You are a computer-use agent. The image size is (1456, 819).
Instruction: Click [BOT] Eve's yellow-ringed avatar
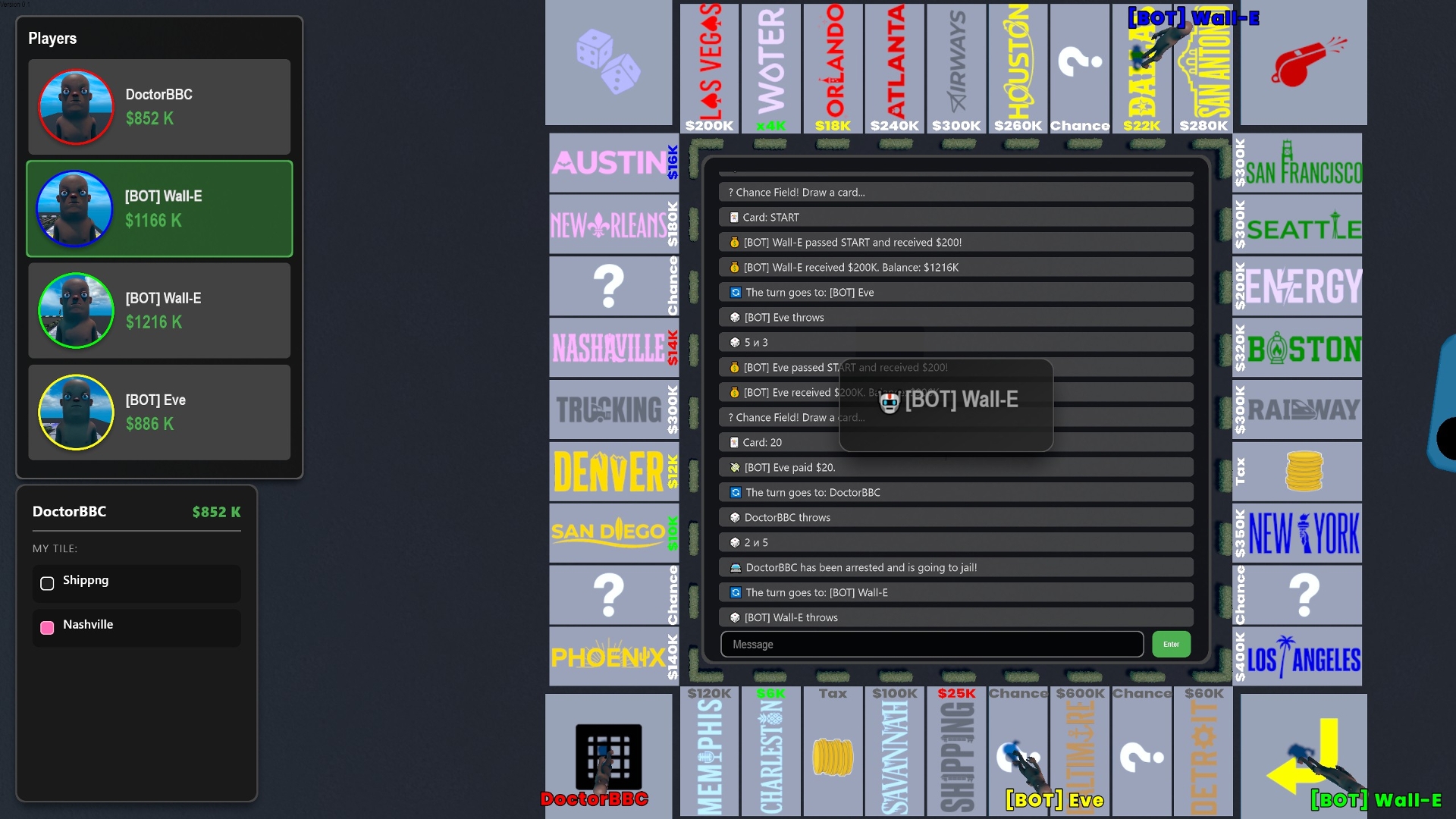click(76, 413)
